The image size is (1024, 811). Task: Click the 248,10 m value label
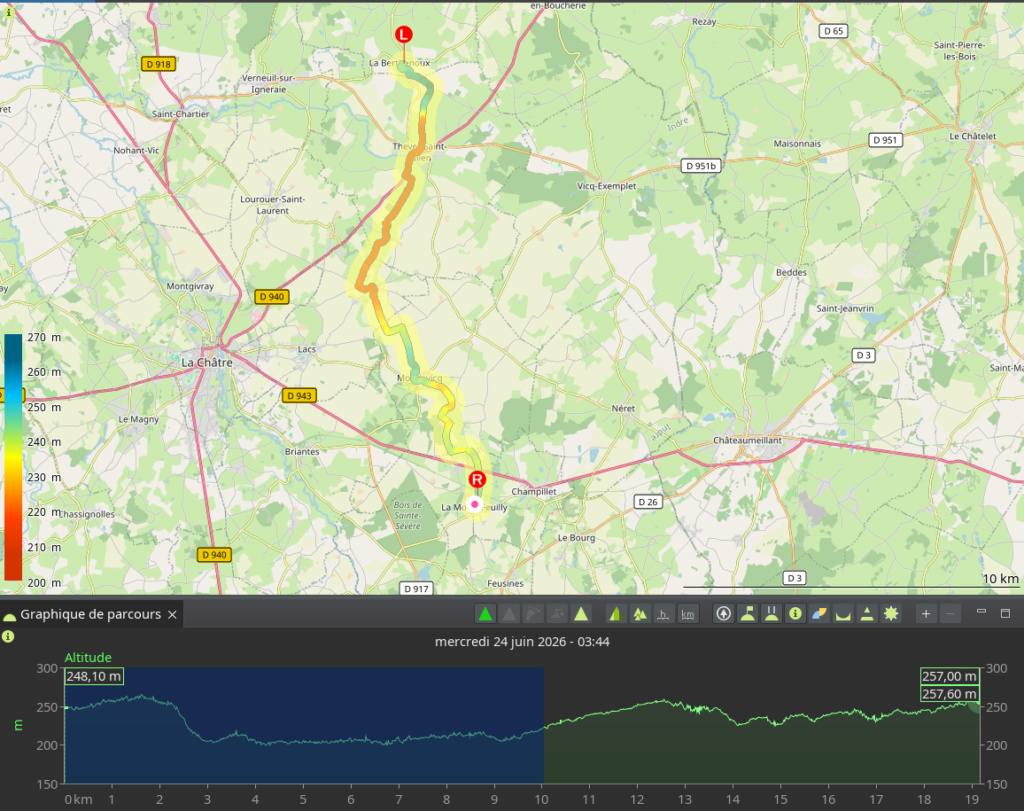(x=94, y=676)
